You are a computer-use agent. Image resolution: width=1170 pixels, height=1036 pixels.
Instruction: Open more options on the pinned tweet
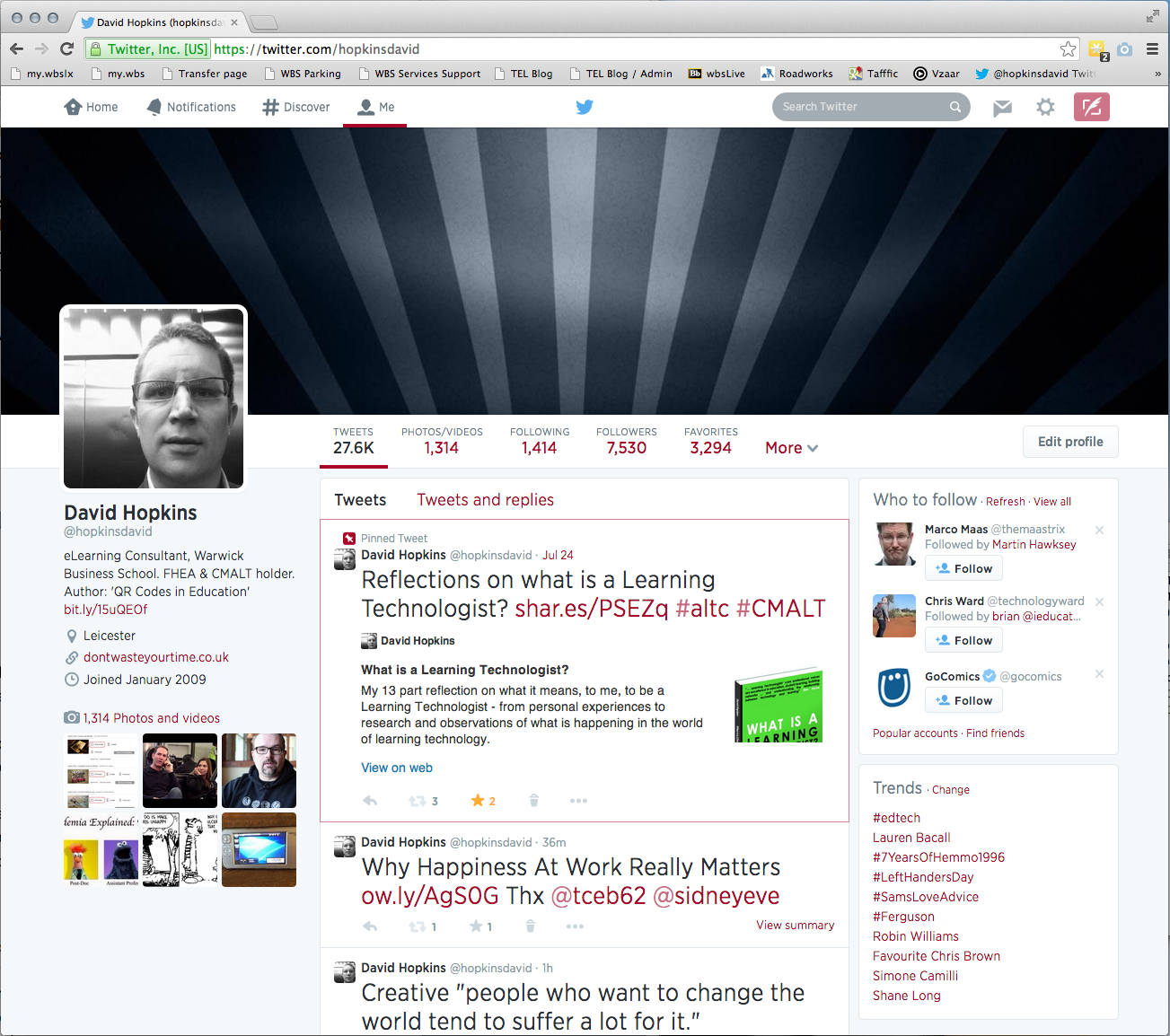[578, 801]
